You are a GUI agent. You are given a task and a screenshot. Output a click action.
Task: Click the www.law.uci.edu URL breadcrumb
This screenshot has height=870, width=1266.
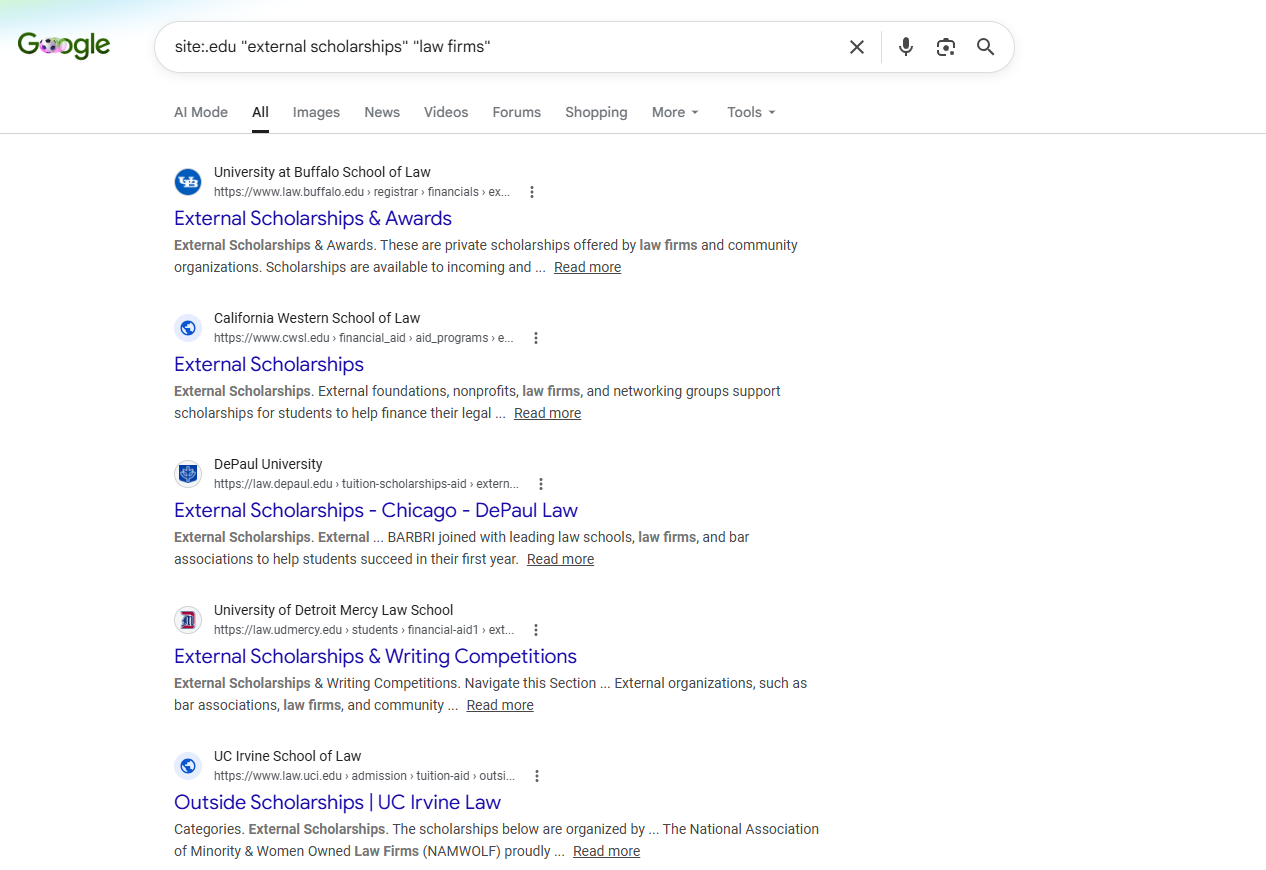(x=364, y=776)
